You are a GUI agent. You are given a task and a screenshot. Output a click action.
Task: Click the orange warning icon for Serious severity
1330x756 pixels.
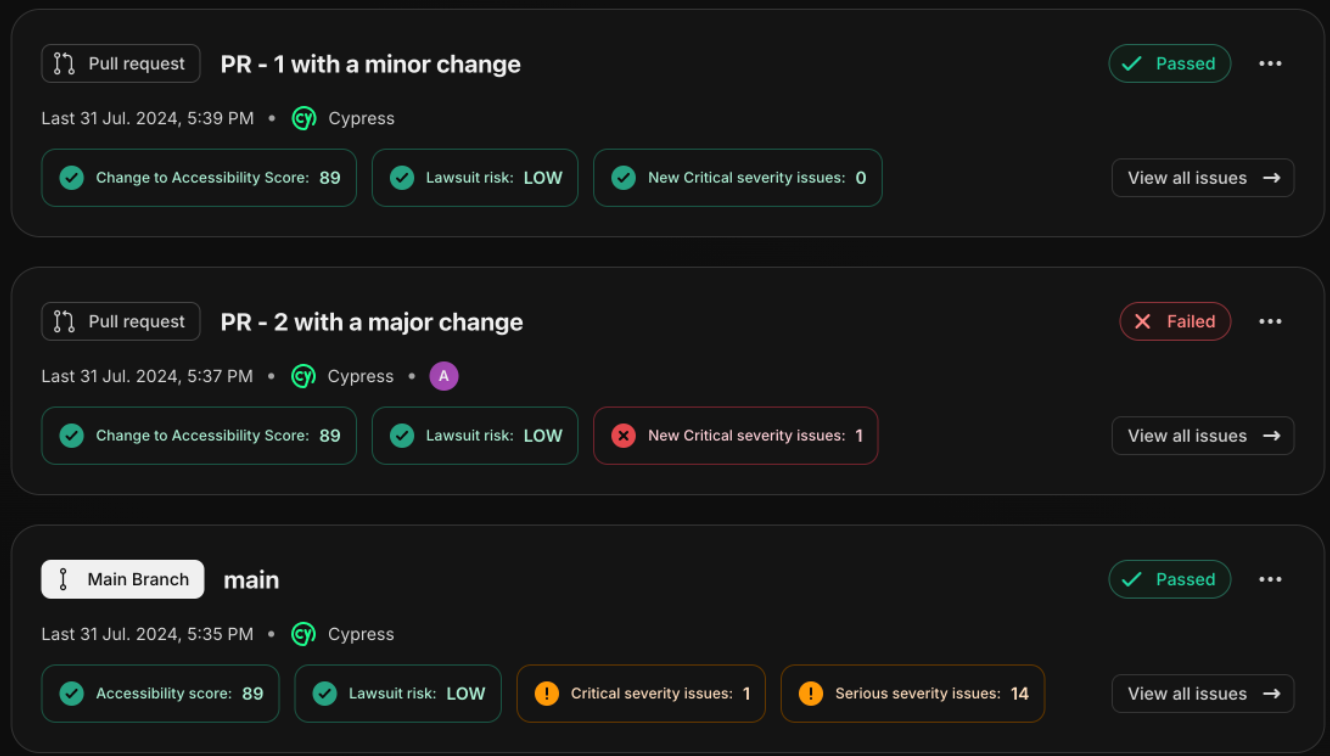tap(811, 693)
